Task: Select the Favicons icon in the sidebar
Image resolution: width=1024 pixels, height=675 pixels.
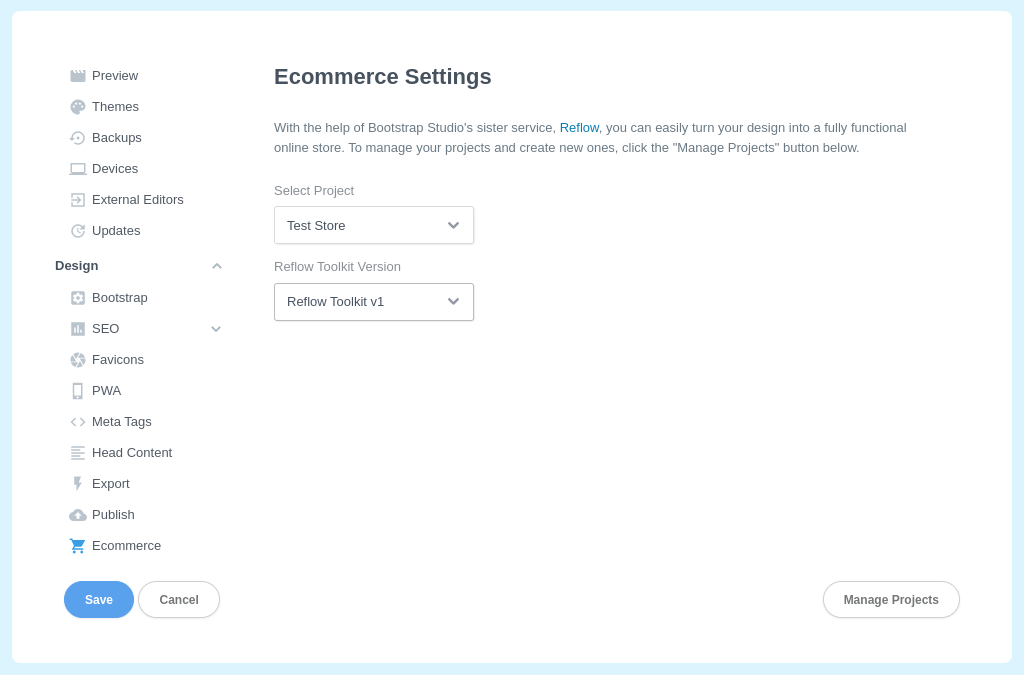Action: (x=77, y=359)
